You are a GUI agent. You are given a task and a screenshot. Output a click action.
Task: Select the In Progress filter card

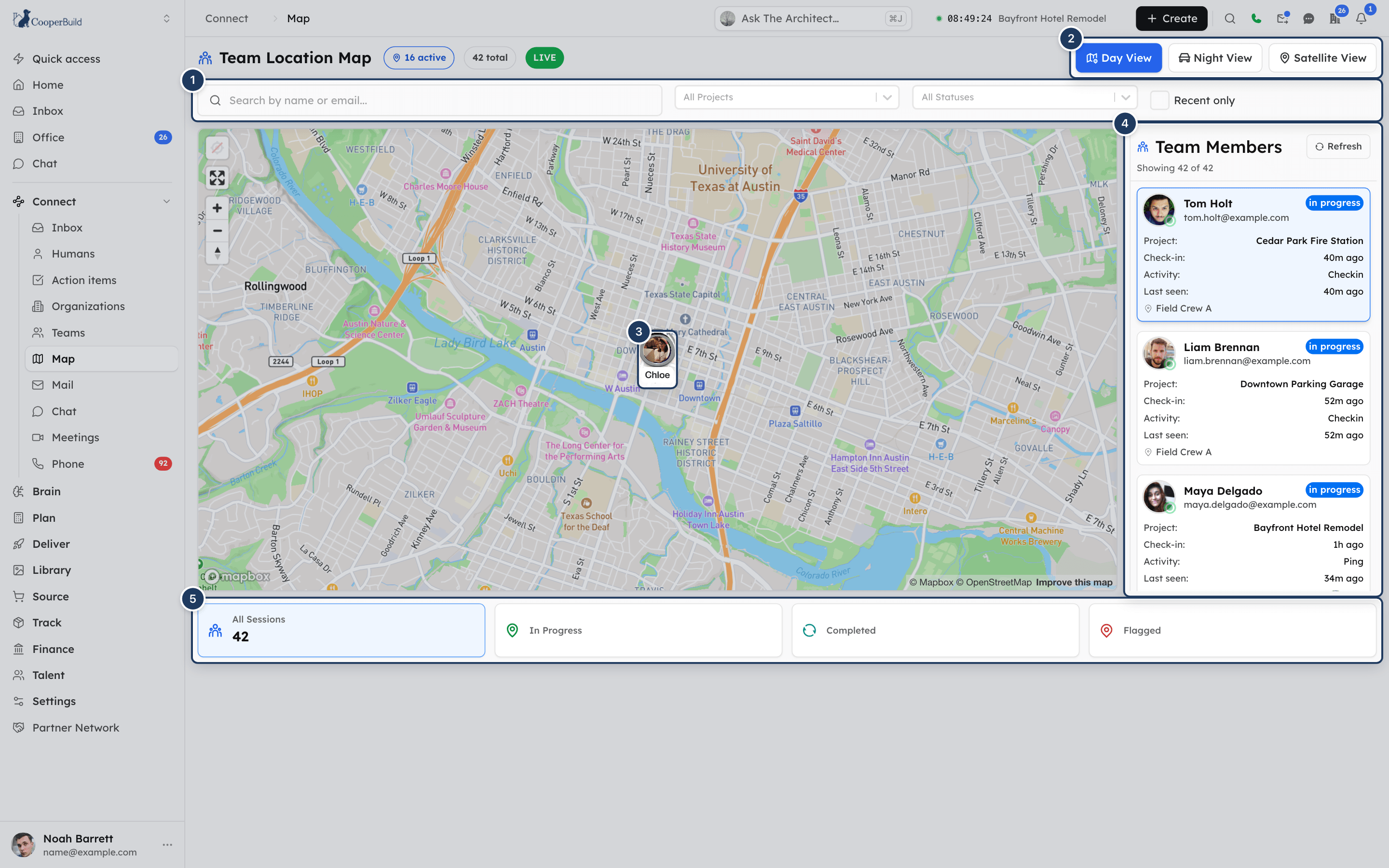pyautogui.click(x=638, y=630)
